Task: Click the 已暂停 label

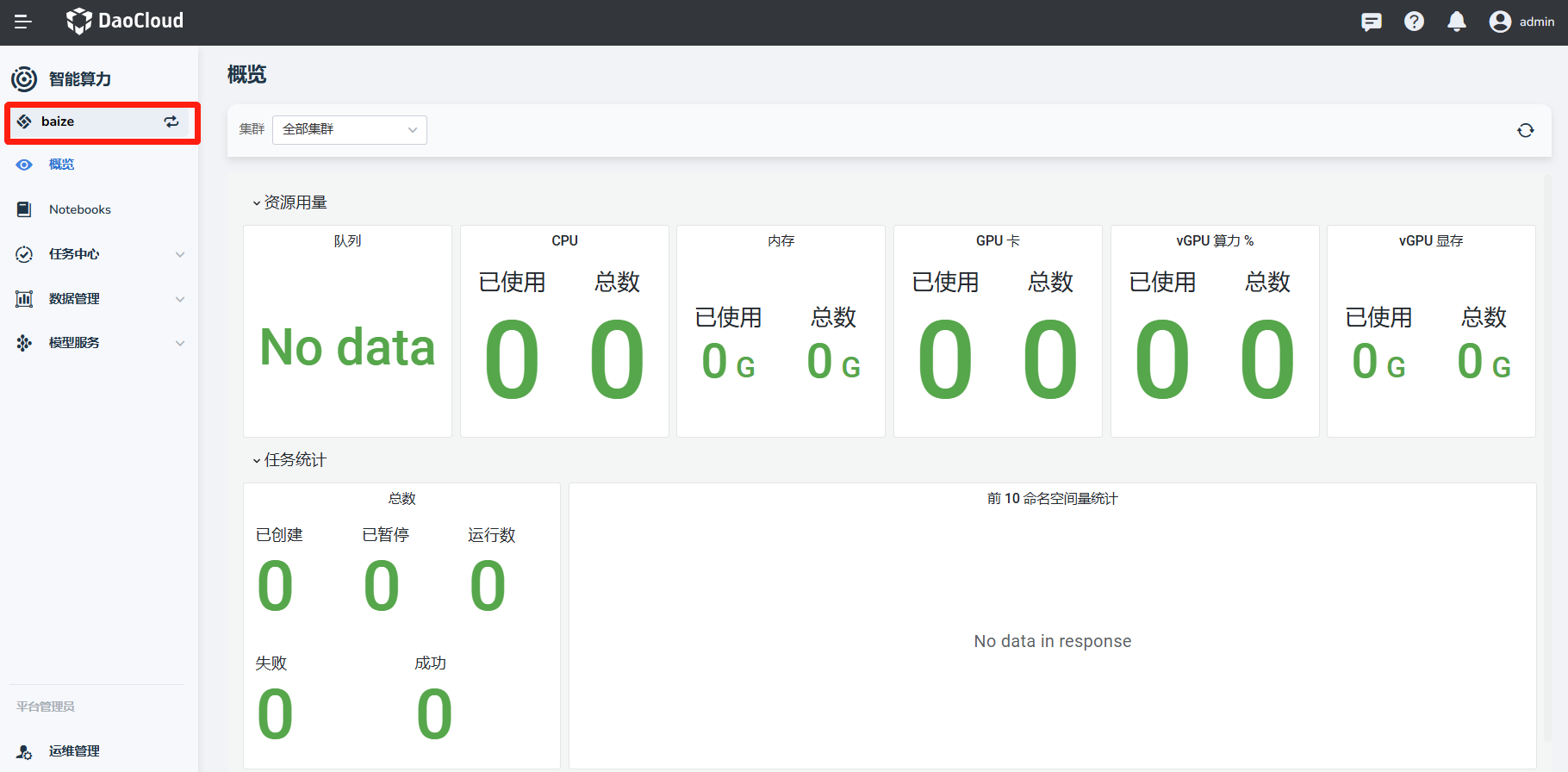Action: tap(385, 535)
